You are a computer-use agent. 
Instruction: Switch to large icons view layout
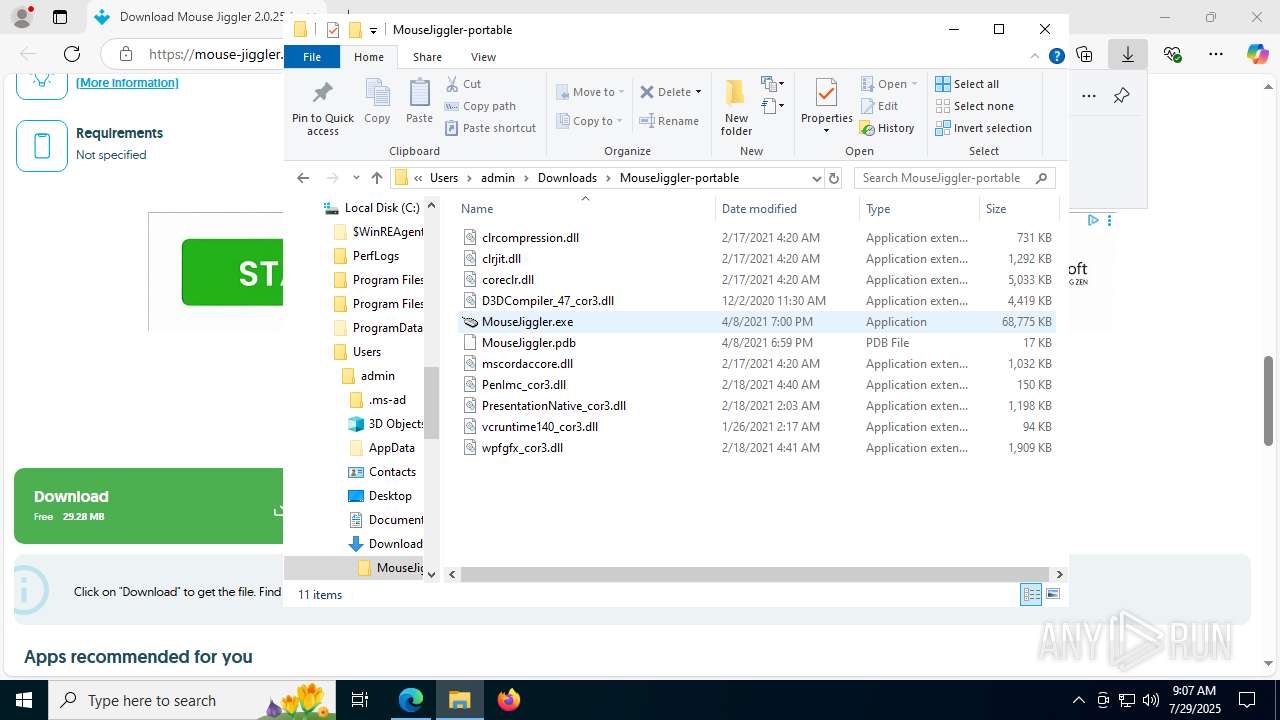[1052, 595]
